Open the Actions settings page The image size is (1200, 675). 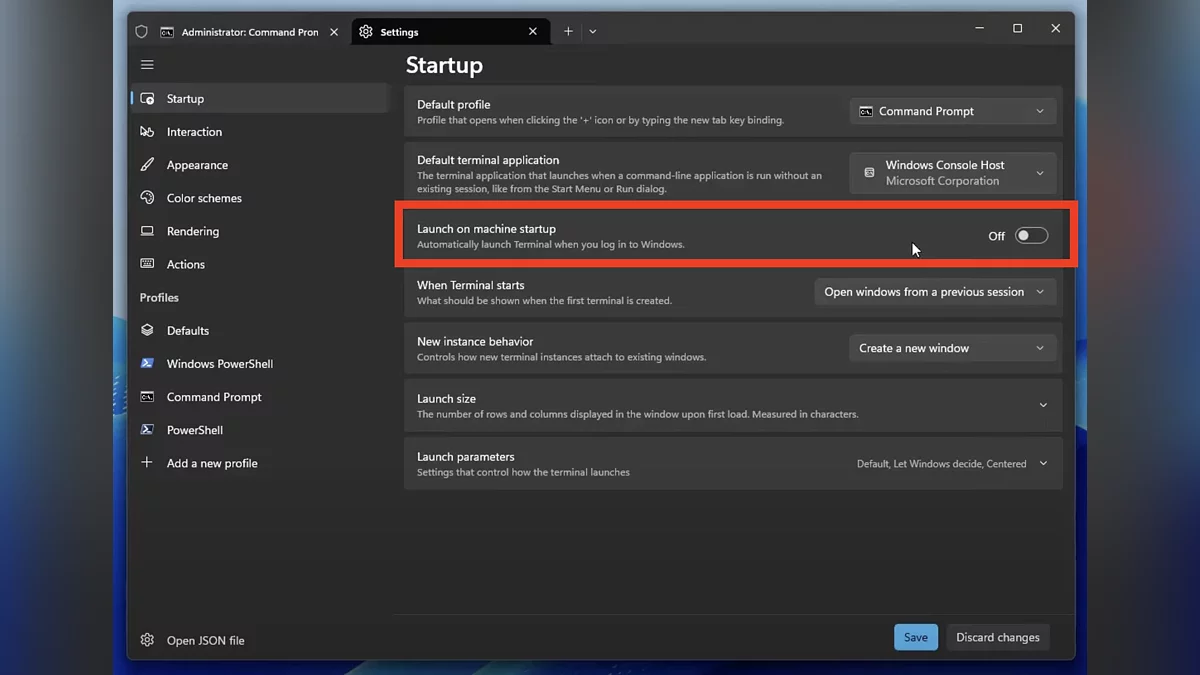(188, 264)
